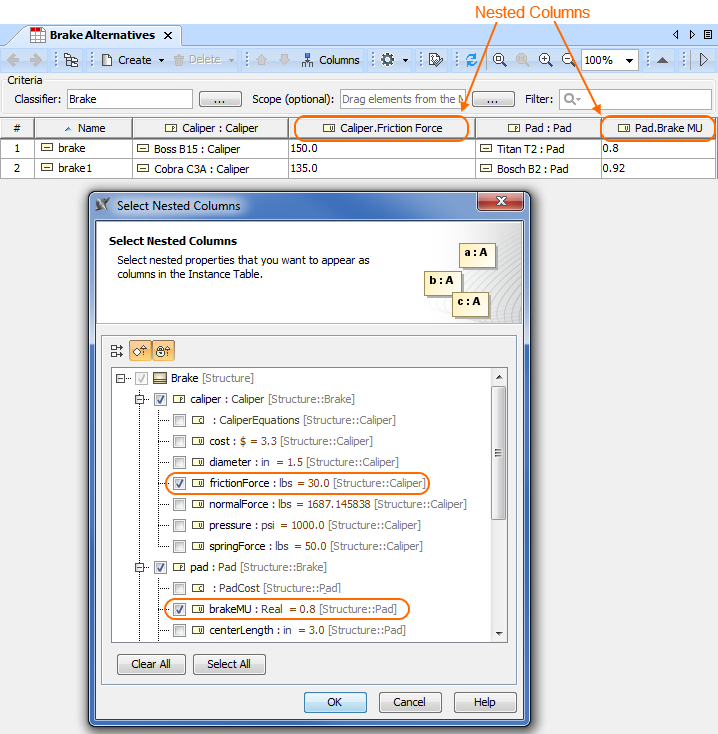Click the Pad.Brake MU column header
The image size is (718, 734).
coord(659,128)
